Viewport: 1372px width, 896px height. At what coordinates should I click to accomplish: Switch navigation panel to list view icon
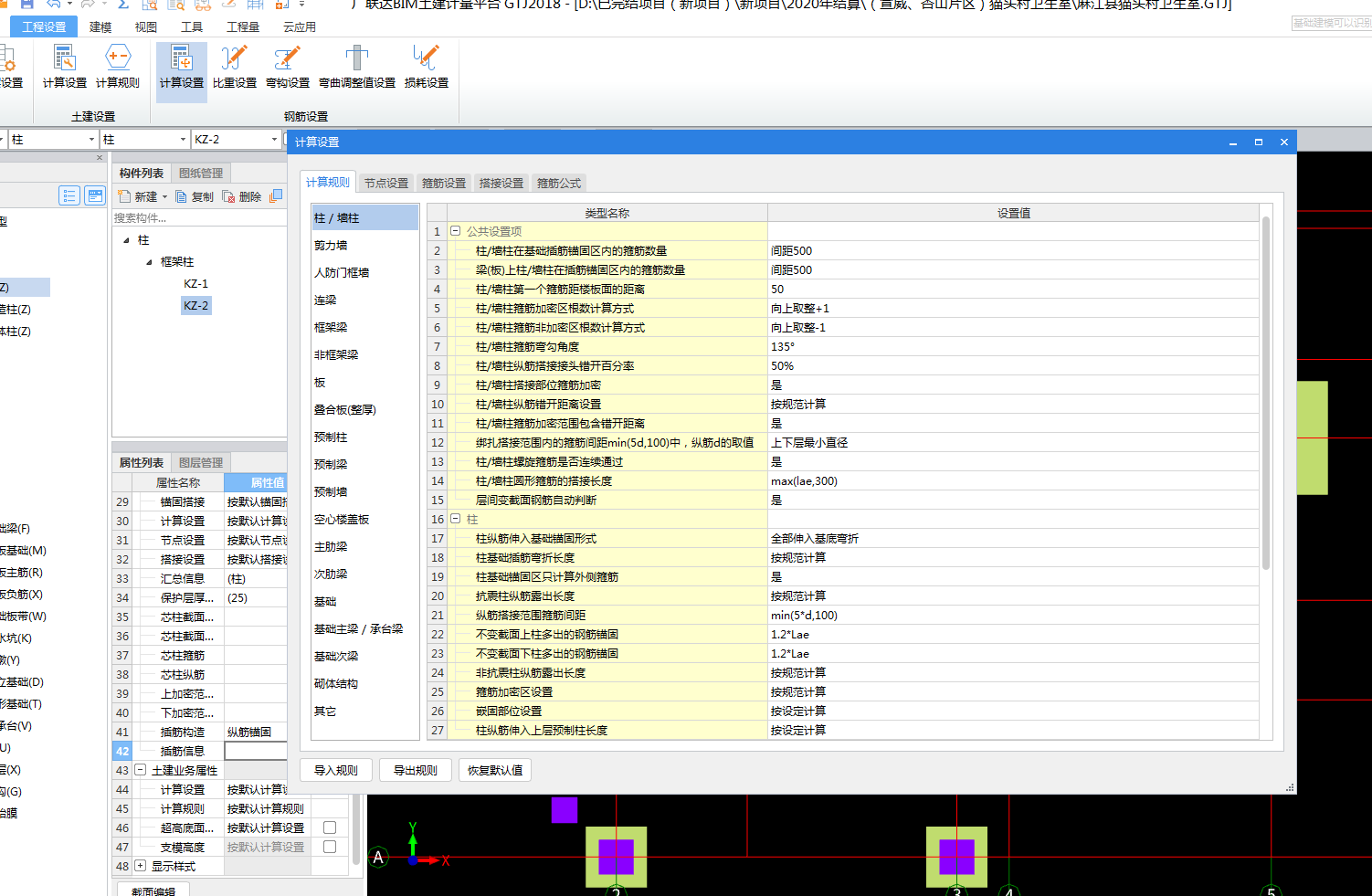click(69, 195)
